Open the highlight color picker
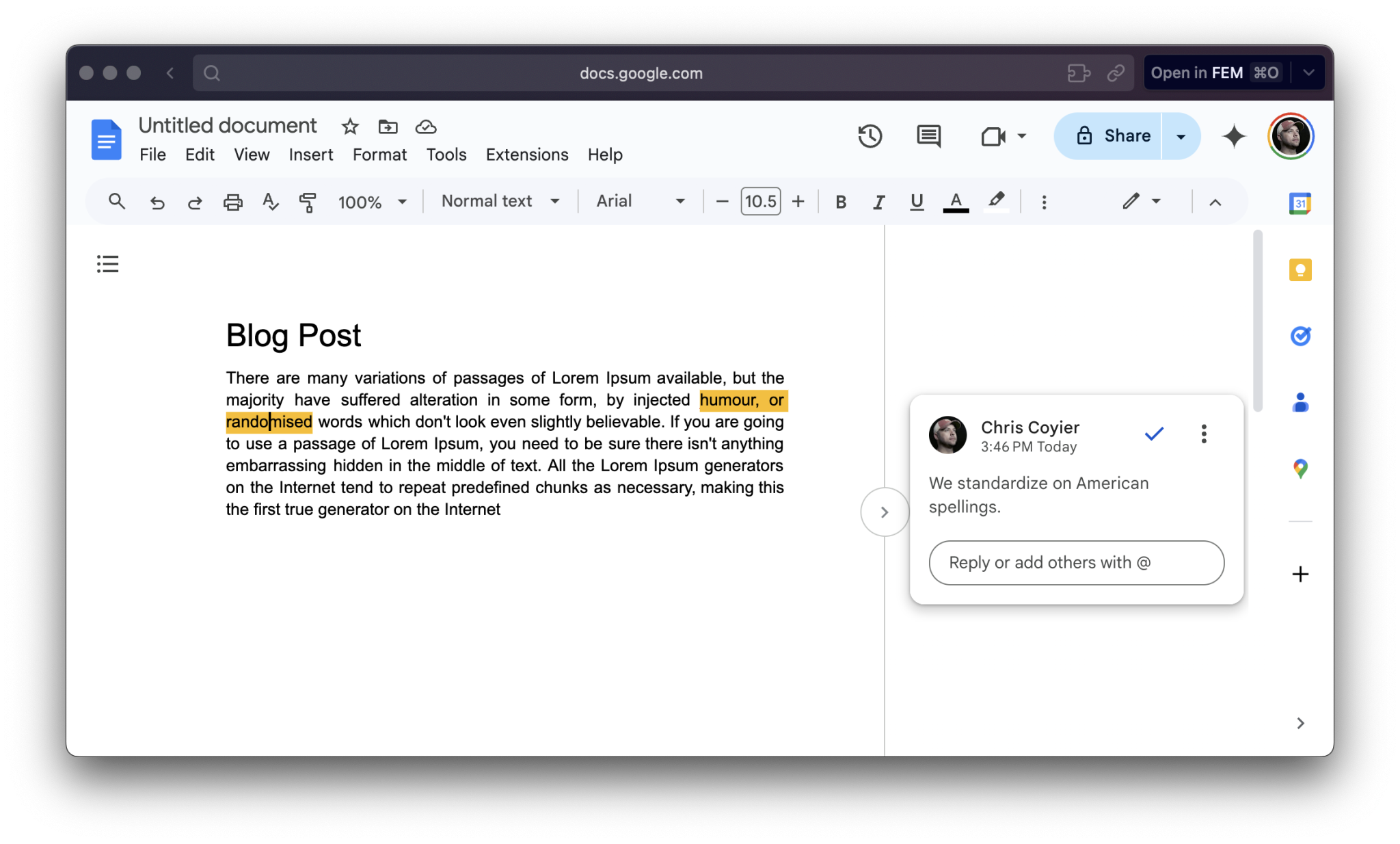The height and width of the screenshot is (844, 1400). click(996, 201)
